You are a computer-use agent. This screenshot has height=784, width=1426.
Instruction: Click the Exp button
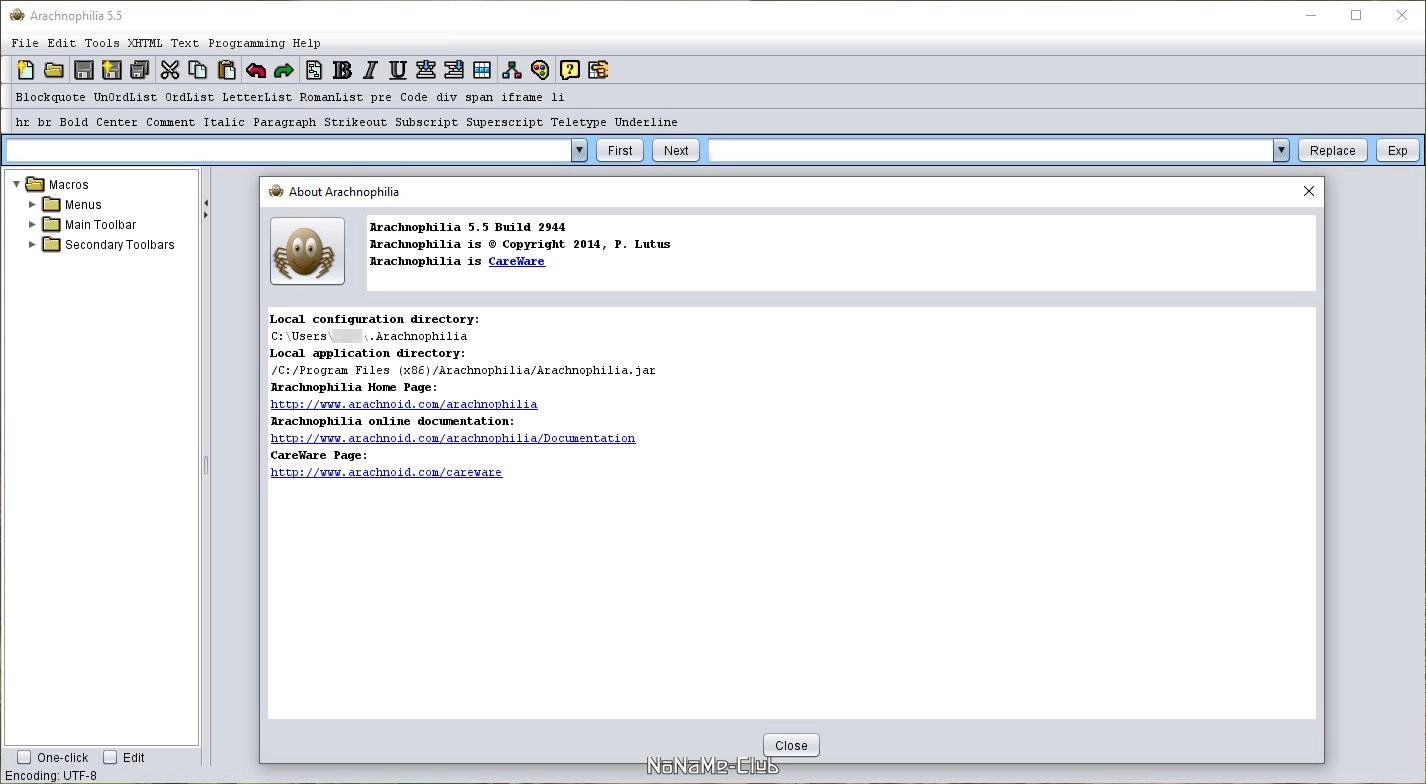point(1398,150)
